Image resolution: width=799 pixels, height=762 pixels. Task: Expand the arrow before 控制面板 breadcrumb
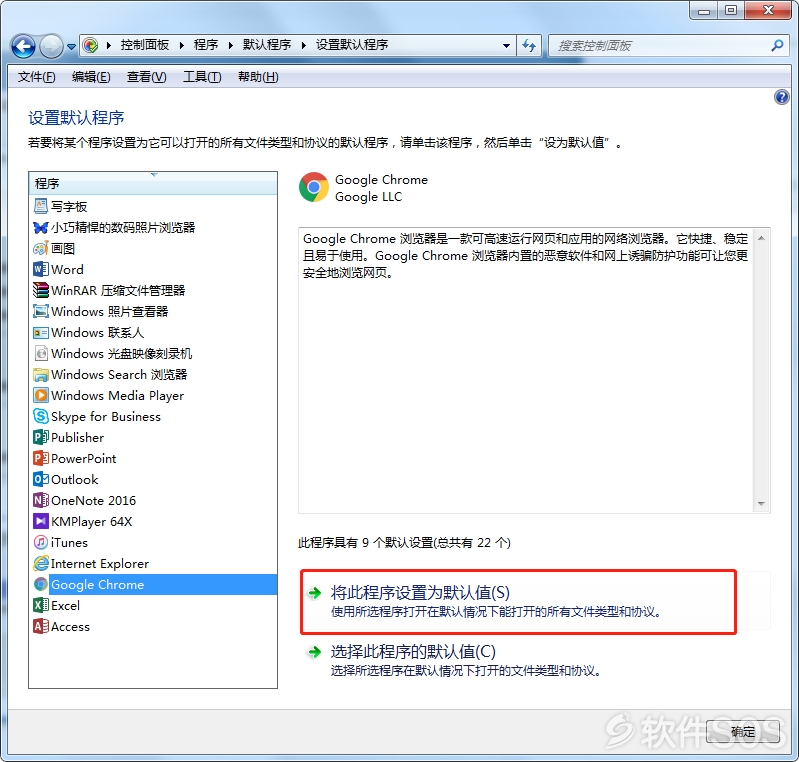109,45
